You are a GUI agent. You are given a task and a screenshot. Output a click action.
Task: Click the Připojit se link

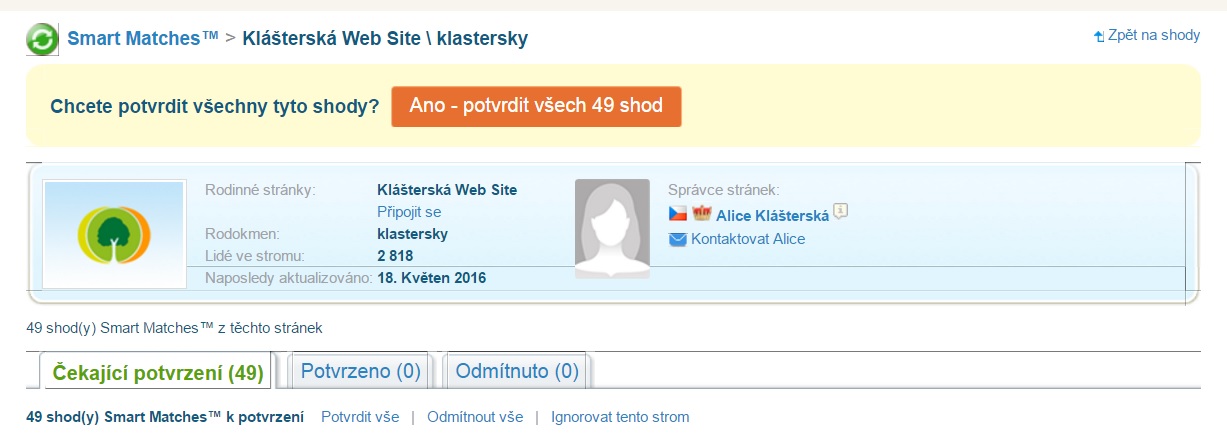point(409,212)
